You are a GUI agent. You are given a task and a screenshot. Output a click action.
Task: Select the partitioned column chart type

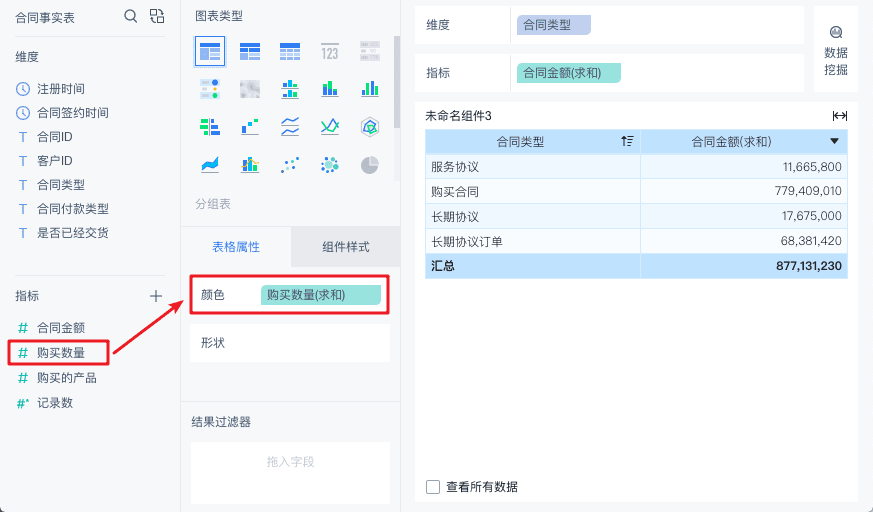pyautogui.click(x=290, y=89)
